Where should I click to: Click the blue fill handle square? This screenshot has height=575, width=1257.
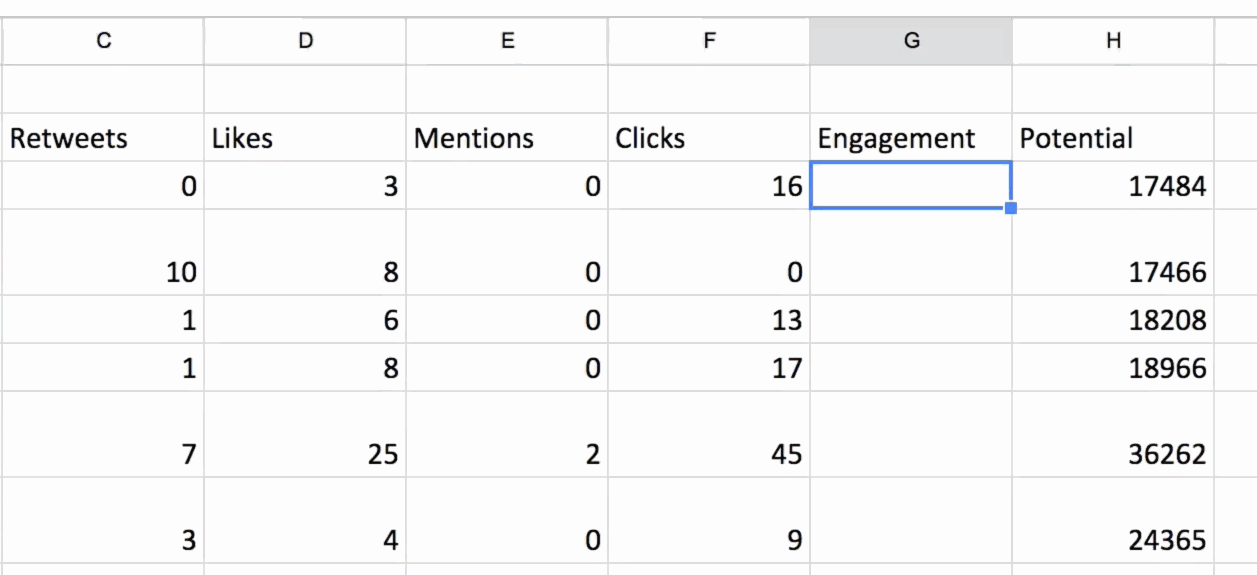pos(1011,208)
